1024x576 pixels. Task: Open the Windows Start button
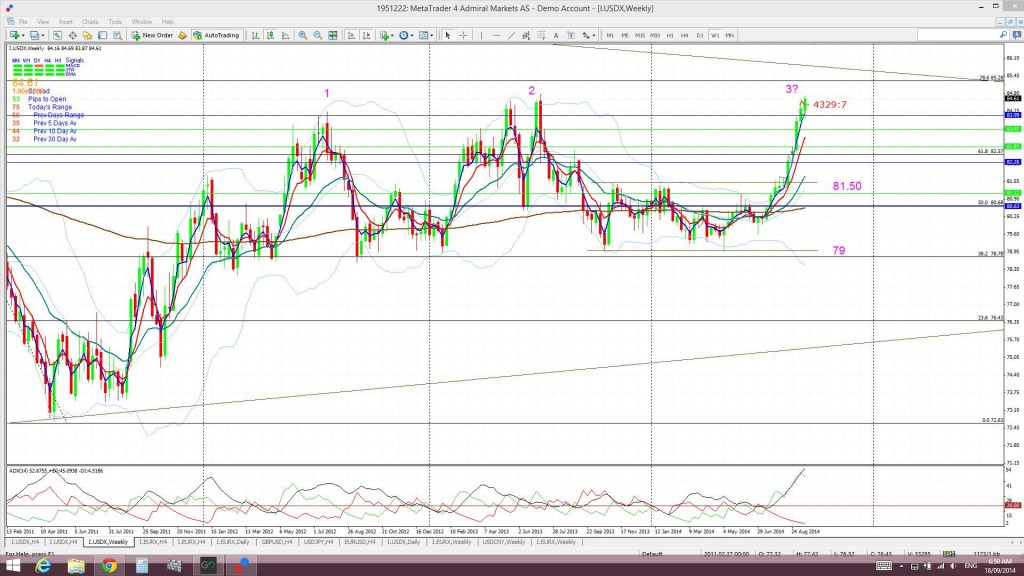13,566
